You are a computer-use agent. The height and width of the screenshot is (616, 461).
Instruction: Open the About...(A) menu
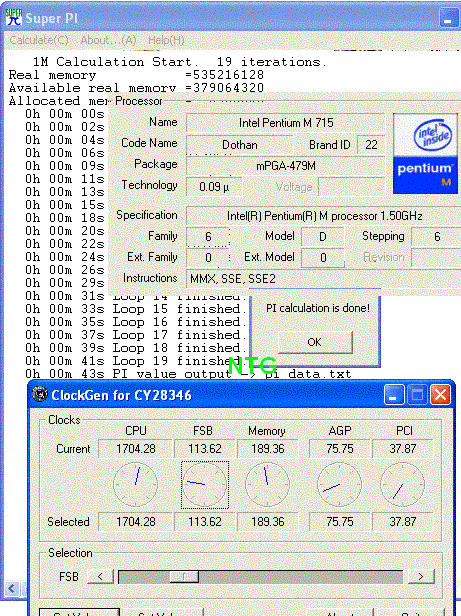(108, 40)
